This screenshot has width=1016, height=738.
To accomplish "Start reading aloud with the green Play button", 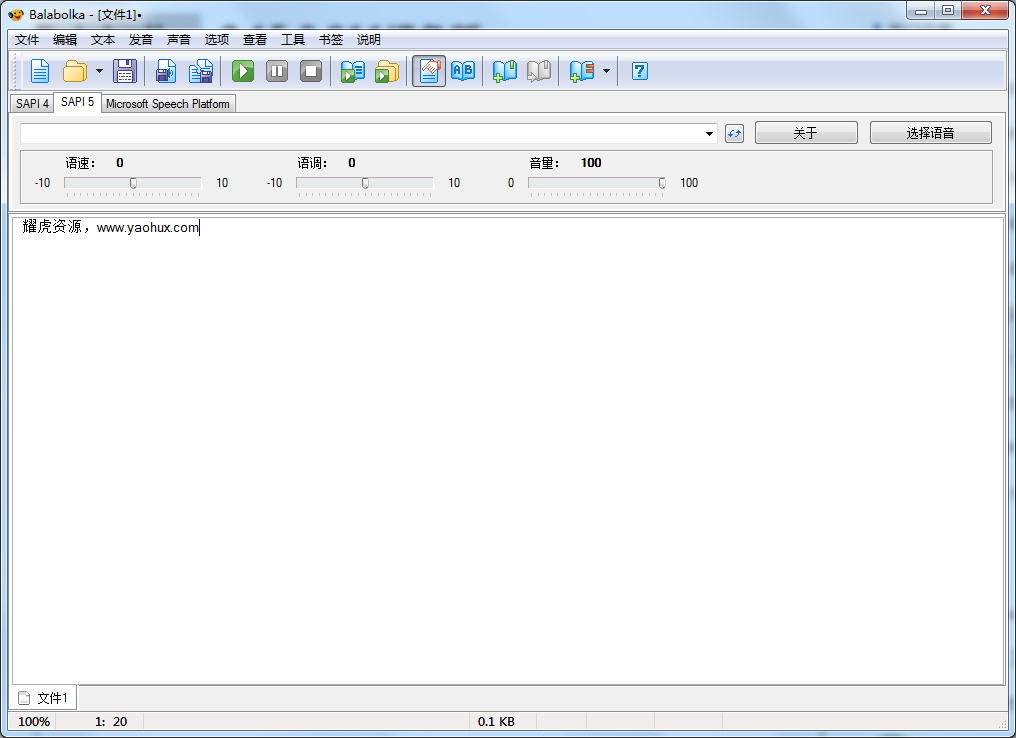I will pos(243,71).
